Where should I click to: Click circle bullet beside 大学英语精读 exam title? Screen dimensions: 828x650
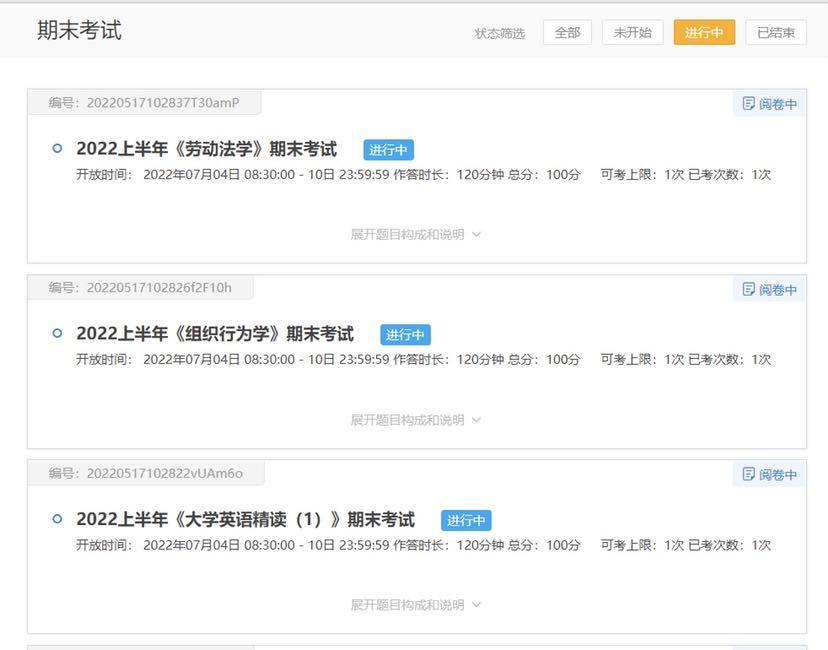[57, 519]
